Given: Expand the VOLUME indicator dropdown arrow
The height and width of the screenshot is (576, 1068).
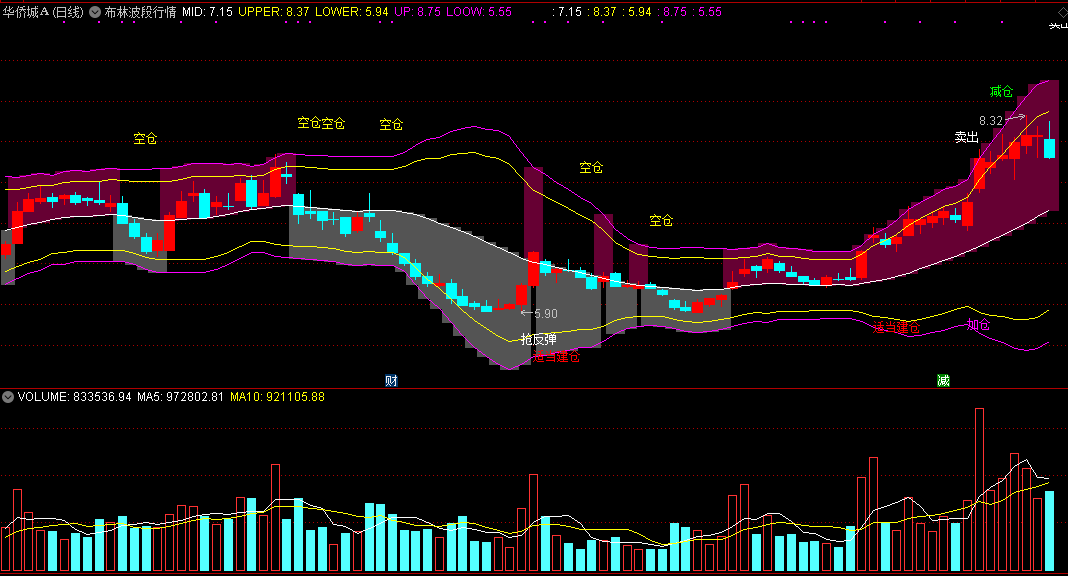Looking at the screenshot, I should (8, 397).
